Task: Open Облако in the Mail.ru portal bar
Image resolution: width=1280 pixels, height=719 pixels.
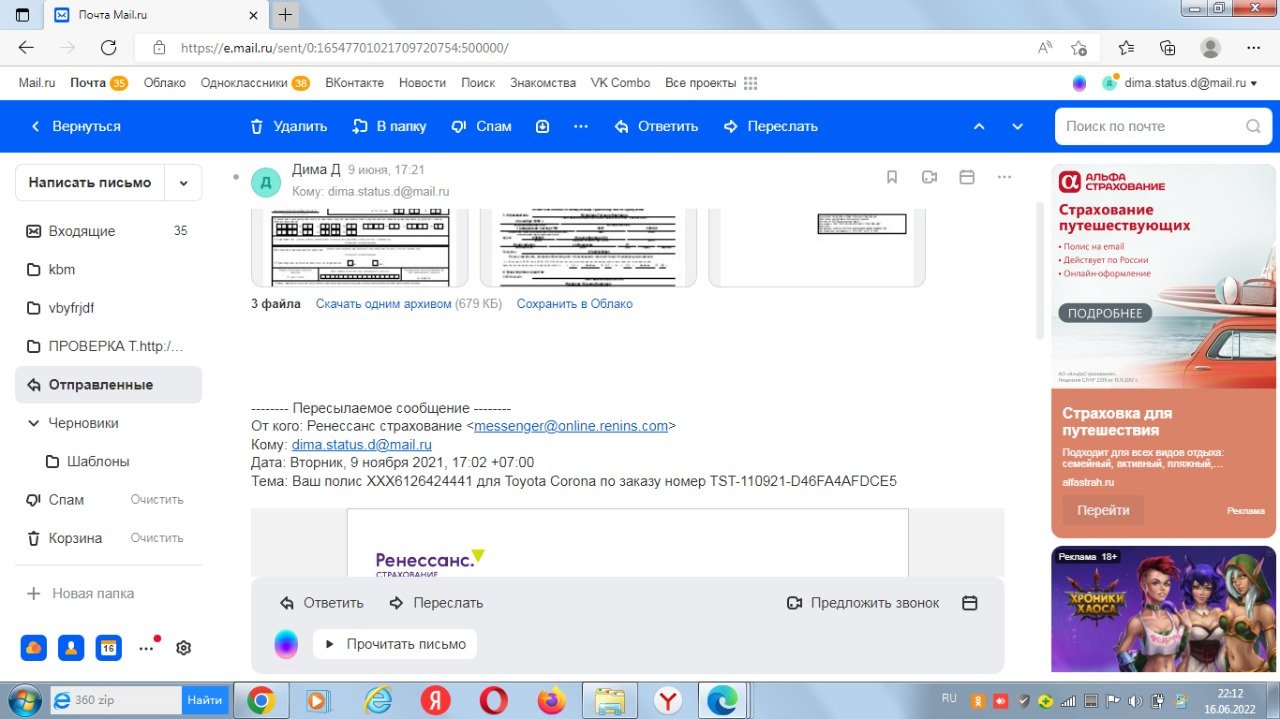Action: [x=165, y=83]
